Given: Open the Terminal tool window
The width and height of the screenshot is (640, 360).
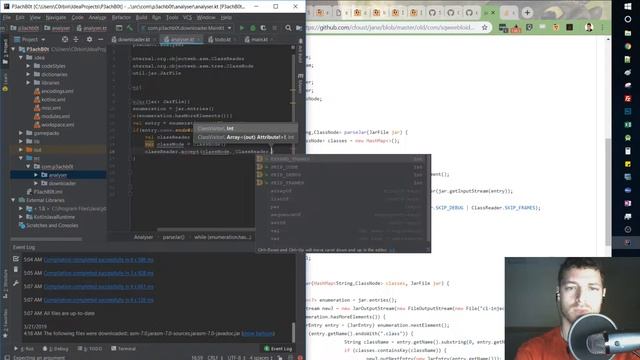Looking at the screenshot, I should pyautogui.click(x=124, y=349).
